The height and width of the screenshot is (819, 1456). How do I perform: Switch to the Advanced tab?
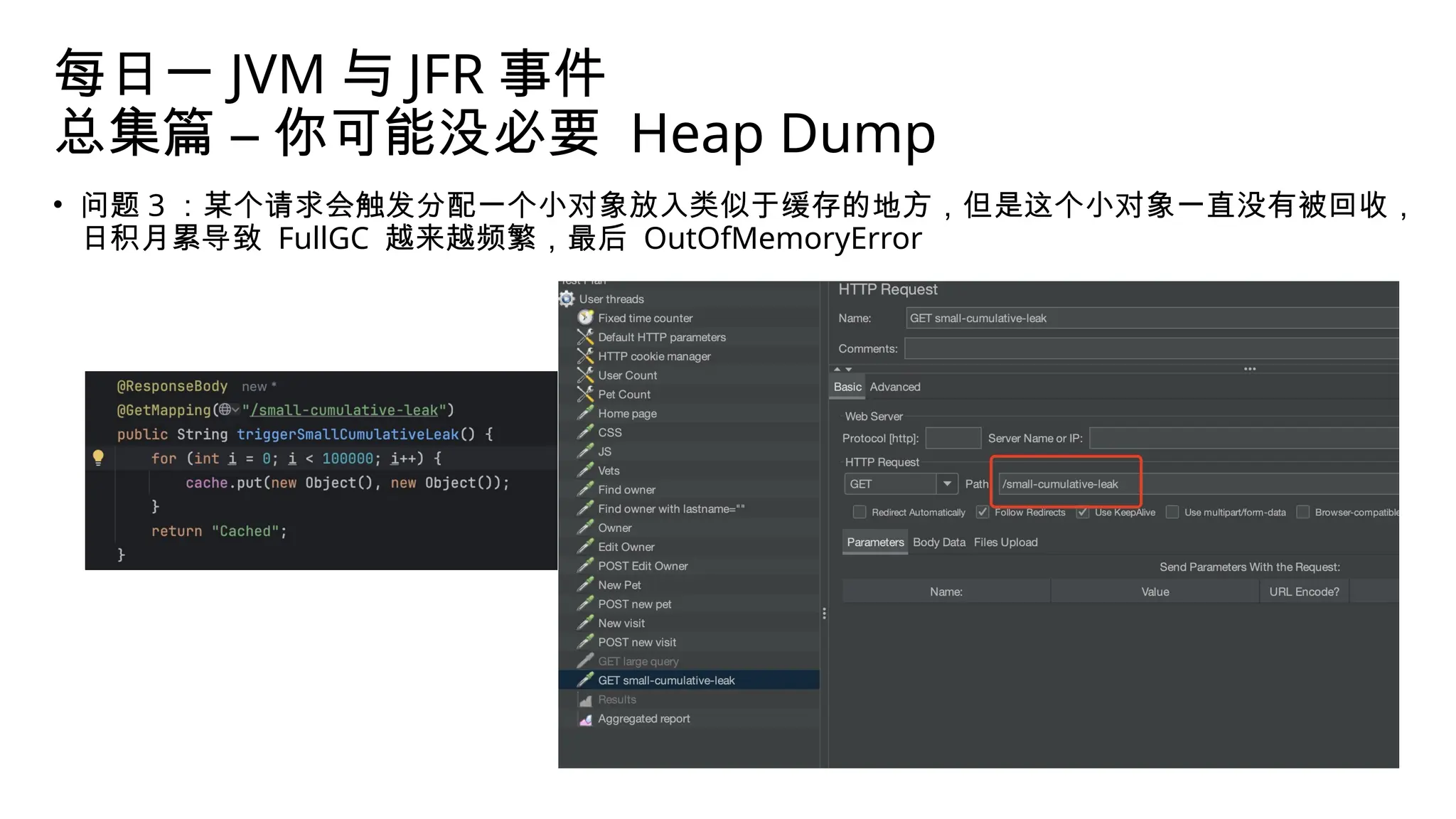(895, 387)
